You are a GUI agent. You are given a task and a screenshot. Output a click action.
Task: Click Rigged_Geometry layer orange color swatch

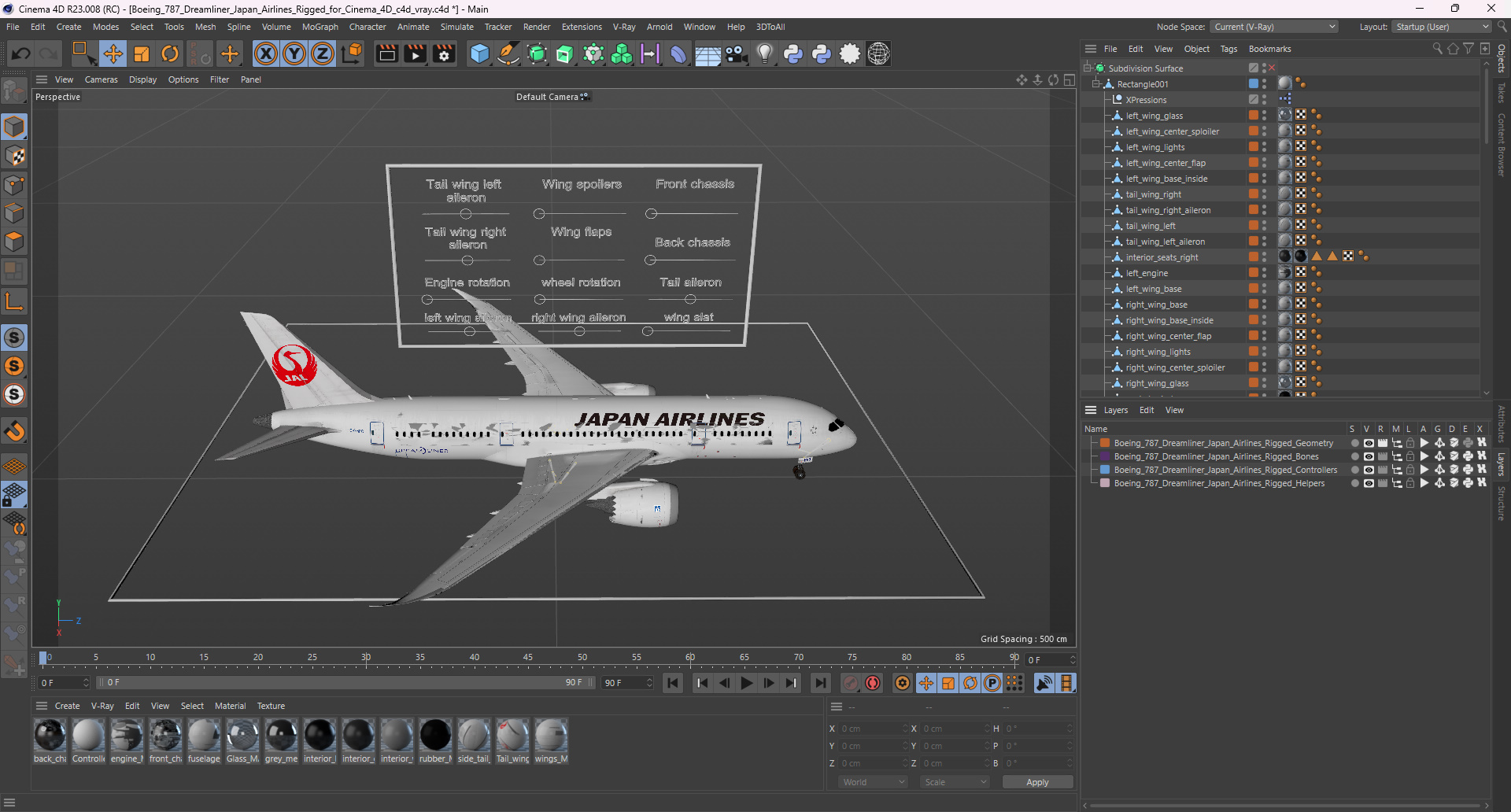click(1105, 443)
